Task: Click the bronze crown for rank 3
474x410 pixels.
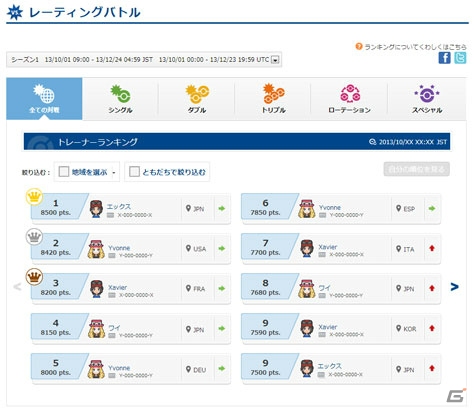Action: (x=34, y=277)
